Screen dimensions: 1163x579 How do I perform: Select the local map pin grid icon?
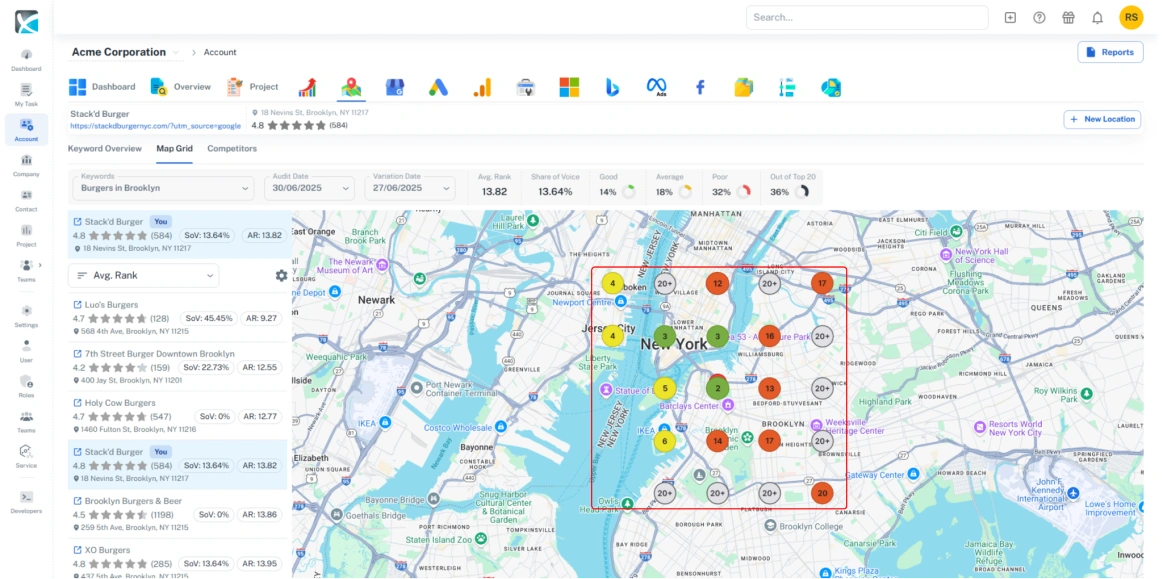coord(351,87)
